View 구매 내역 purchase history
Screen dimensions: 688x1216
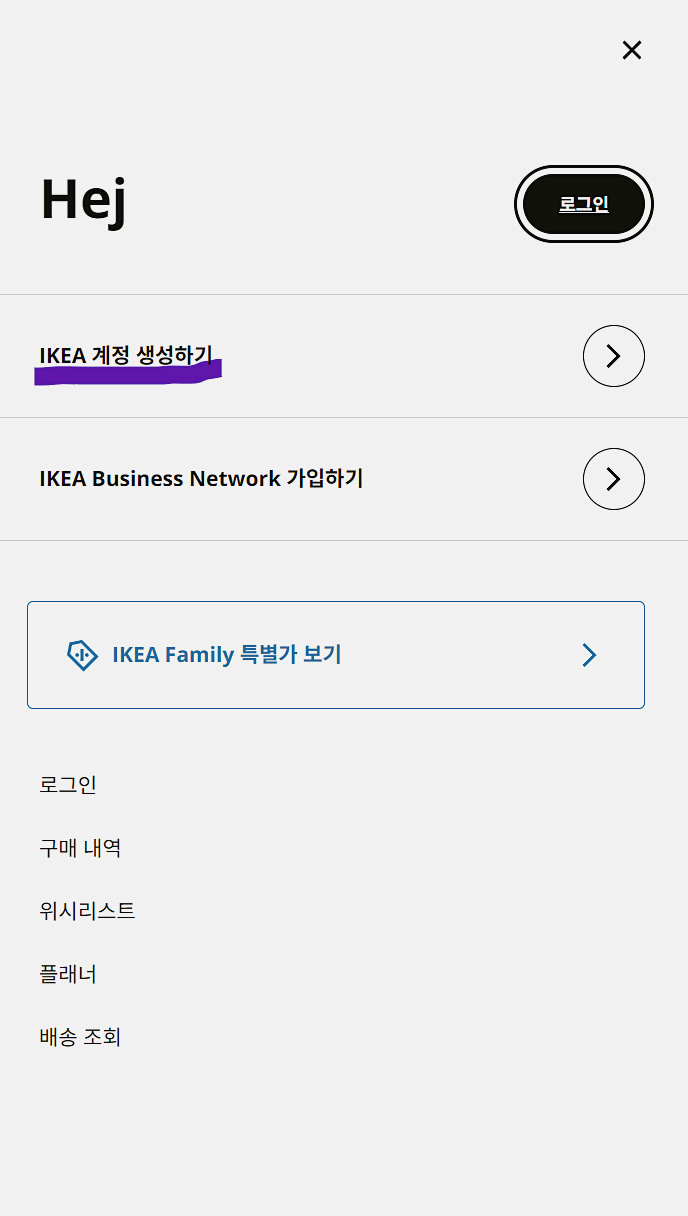[78, 848]
